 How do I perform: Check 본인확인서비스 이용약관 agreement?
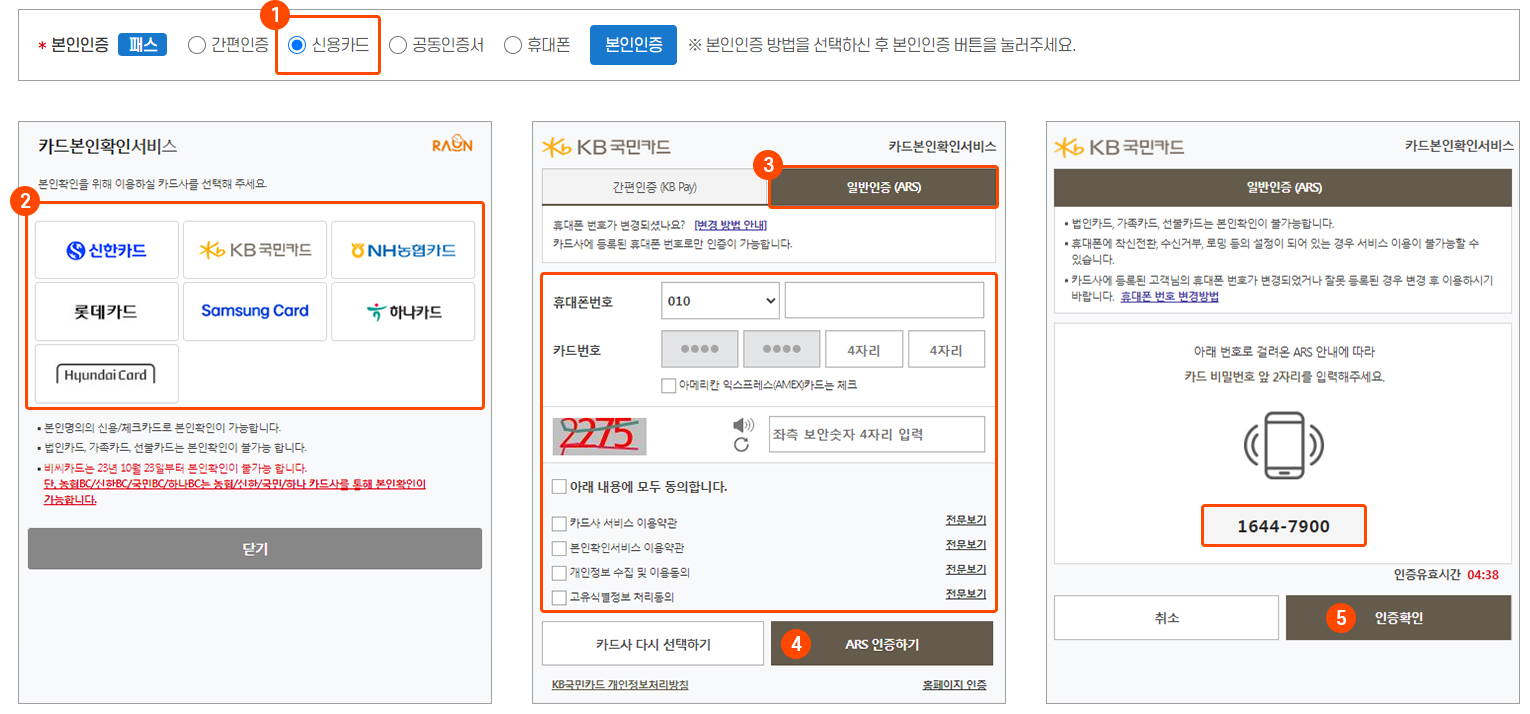tap(559, 548)
